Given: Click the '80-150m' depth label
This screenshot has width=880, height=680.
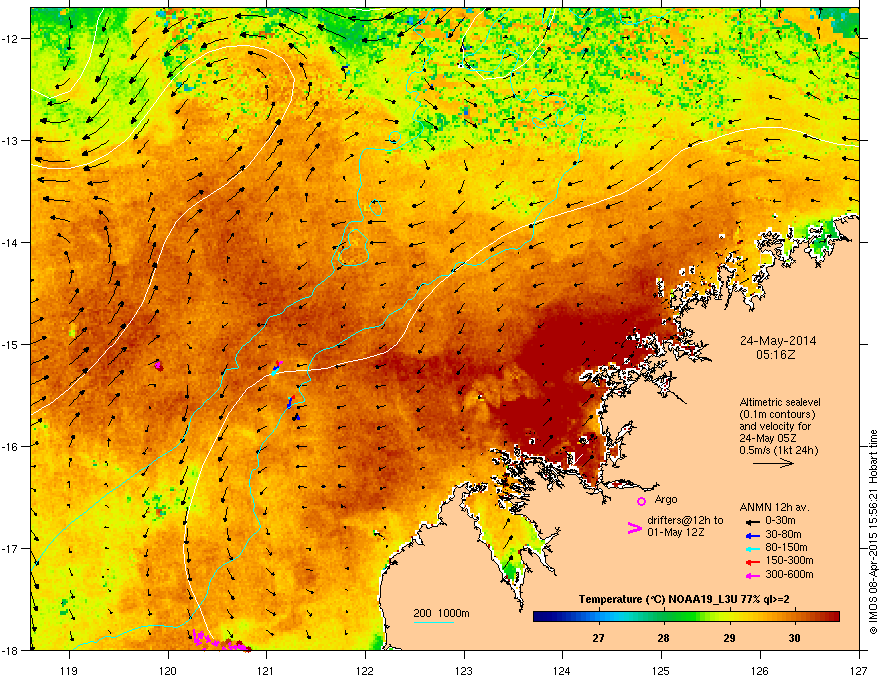Looking at the screenshot, I should (786, 548).
